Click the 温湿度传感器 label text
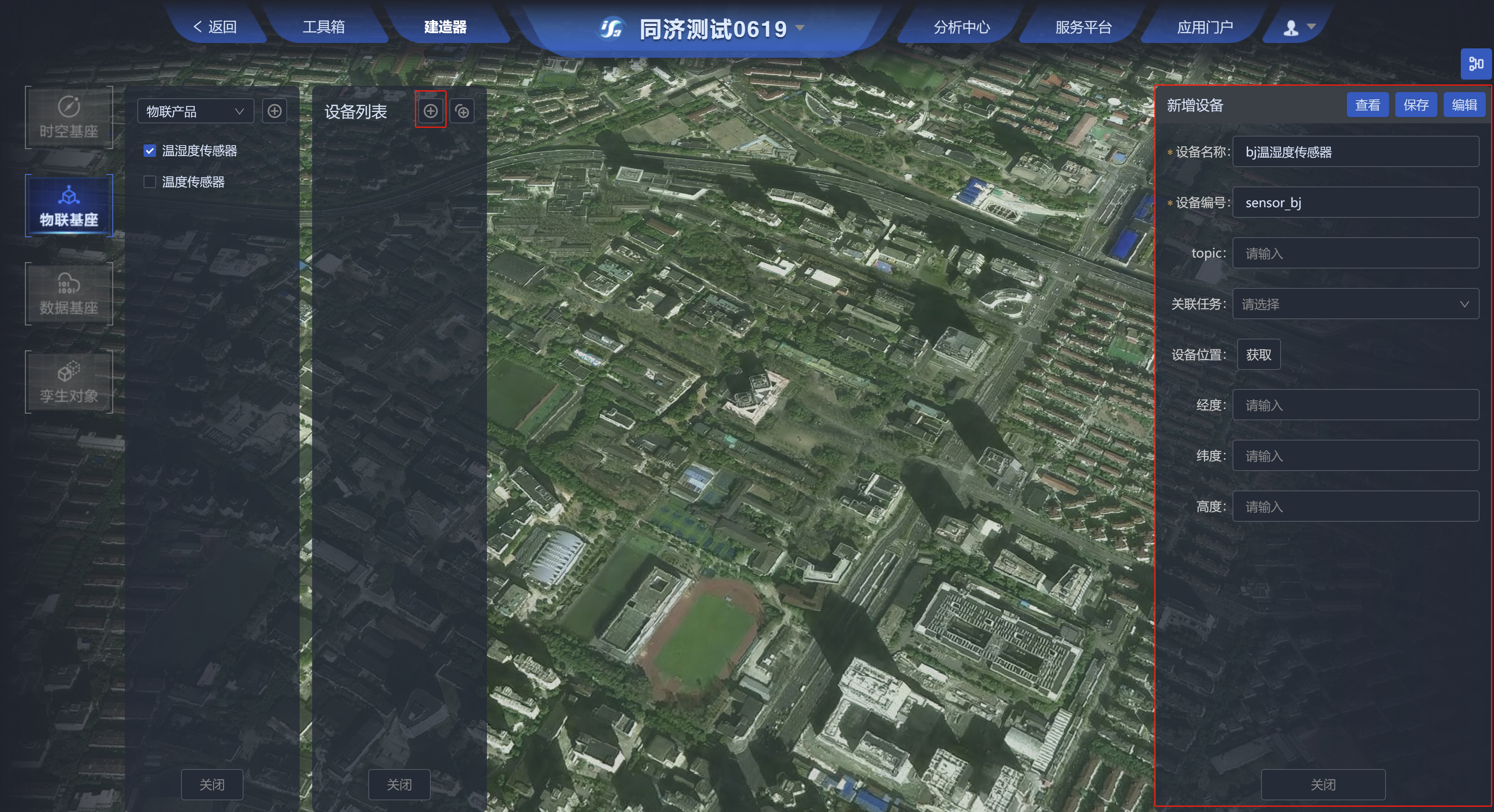 coord(199,151)
